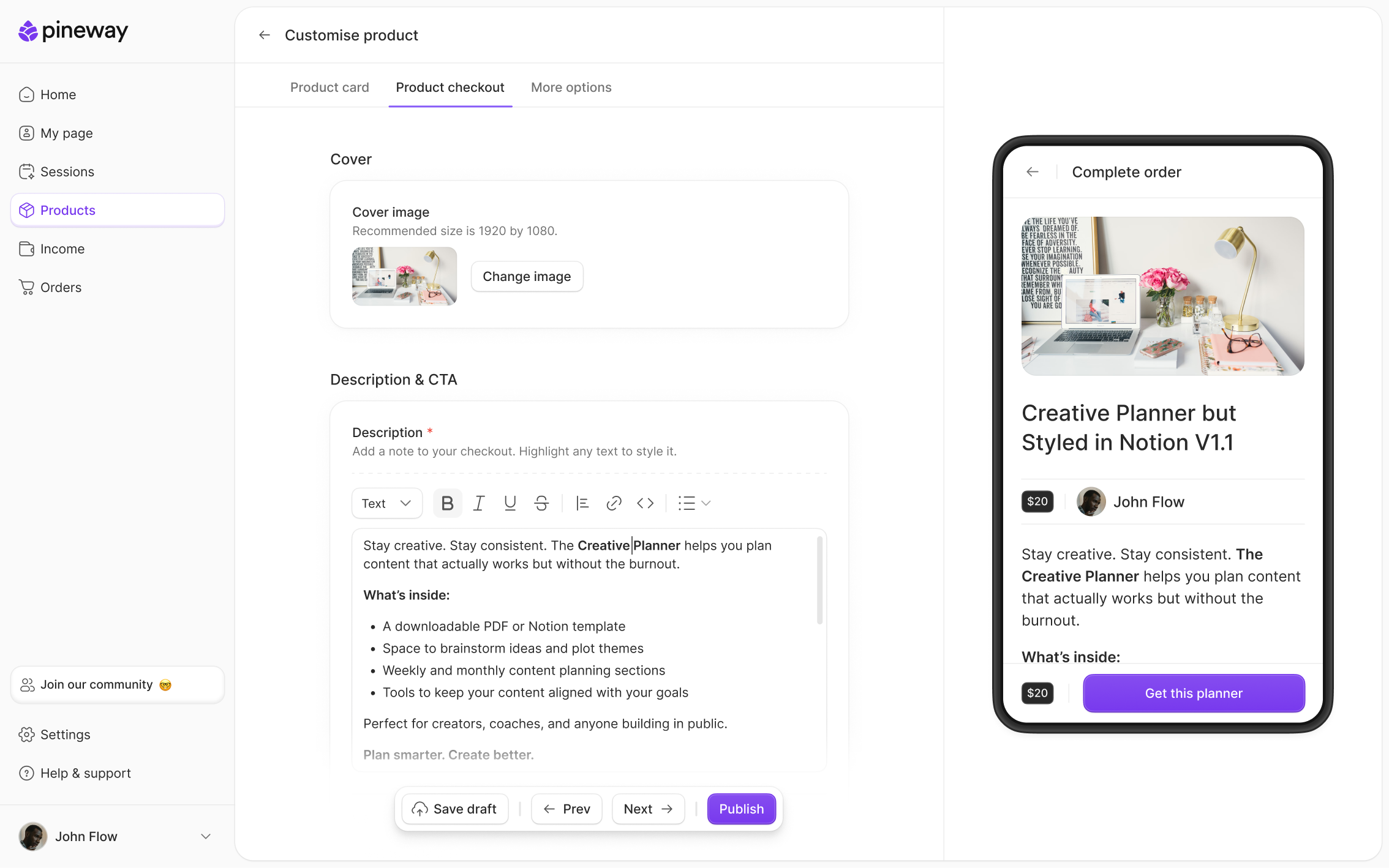Switch to the More options tab

571,87
